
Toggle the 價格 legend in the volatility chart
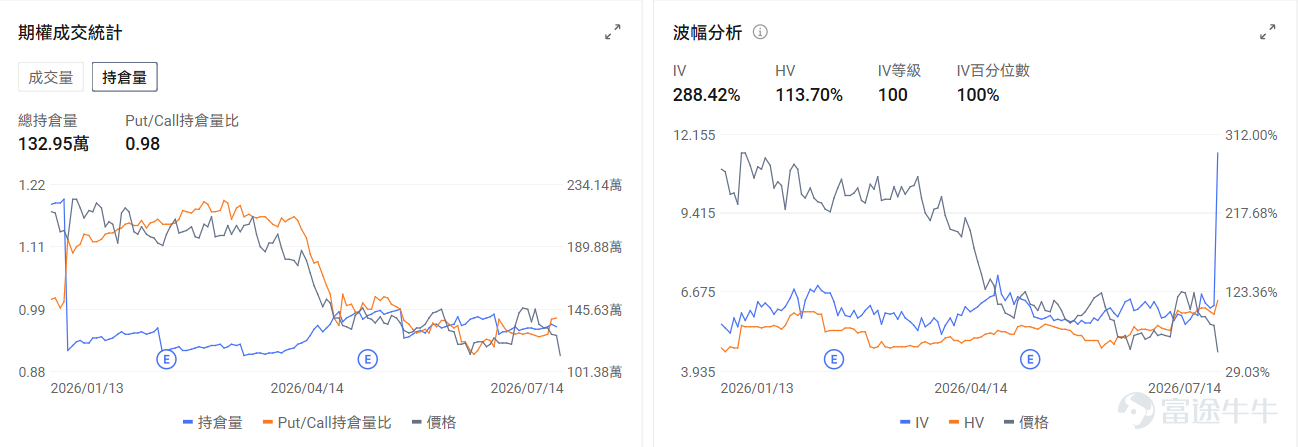click(x=1026, y=422)
